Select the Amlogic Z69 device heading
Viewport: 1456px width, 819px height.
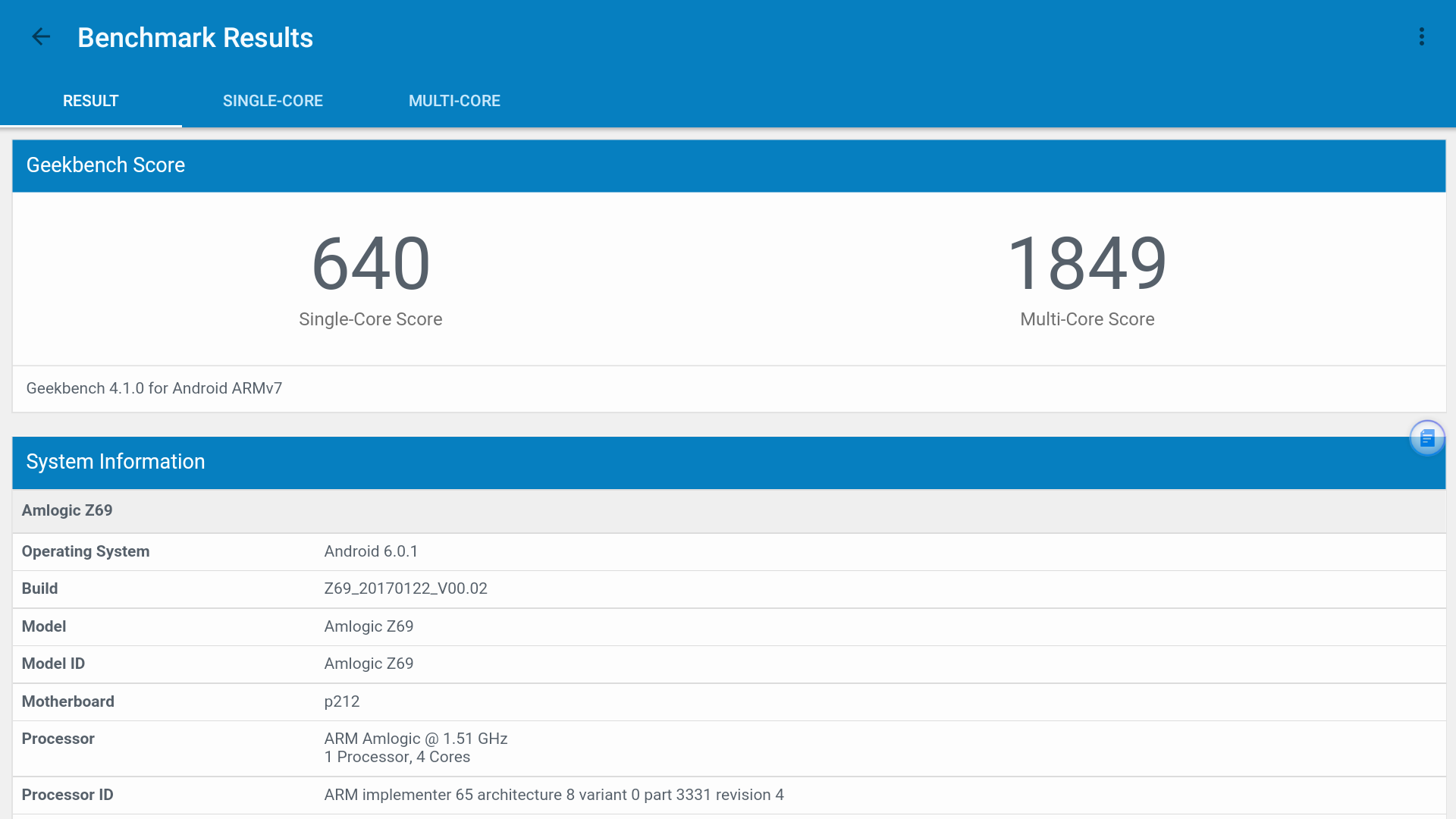67,510
